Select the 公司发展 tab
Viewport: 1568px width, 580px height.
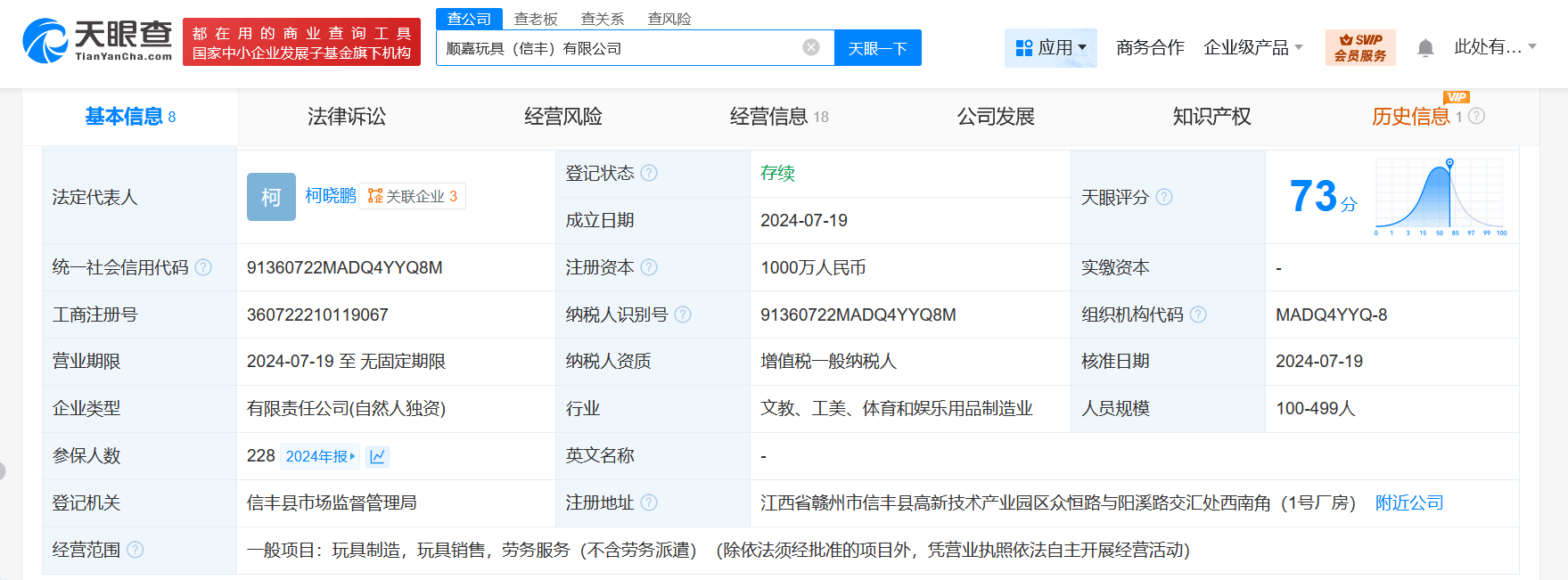coord(996,117)
